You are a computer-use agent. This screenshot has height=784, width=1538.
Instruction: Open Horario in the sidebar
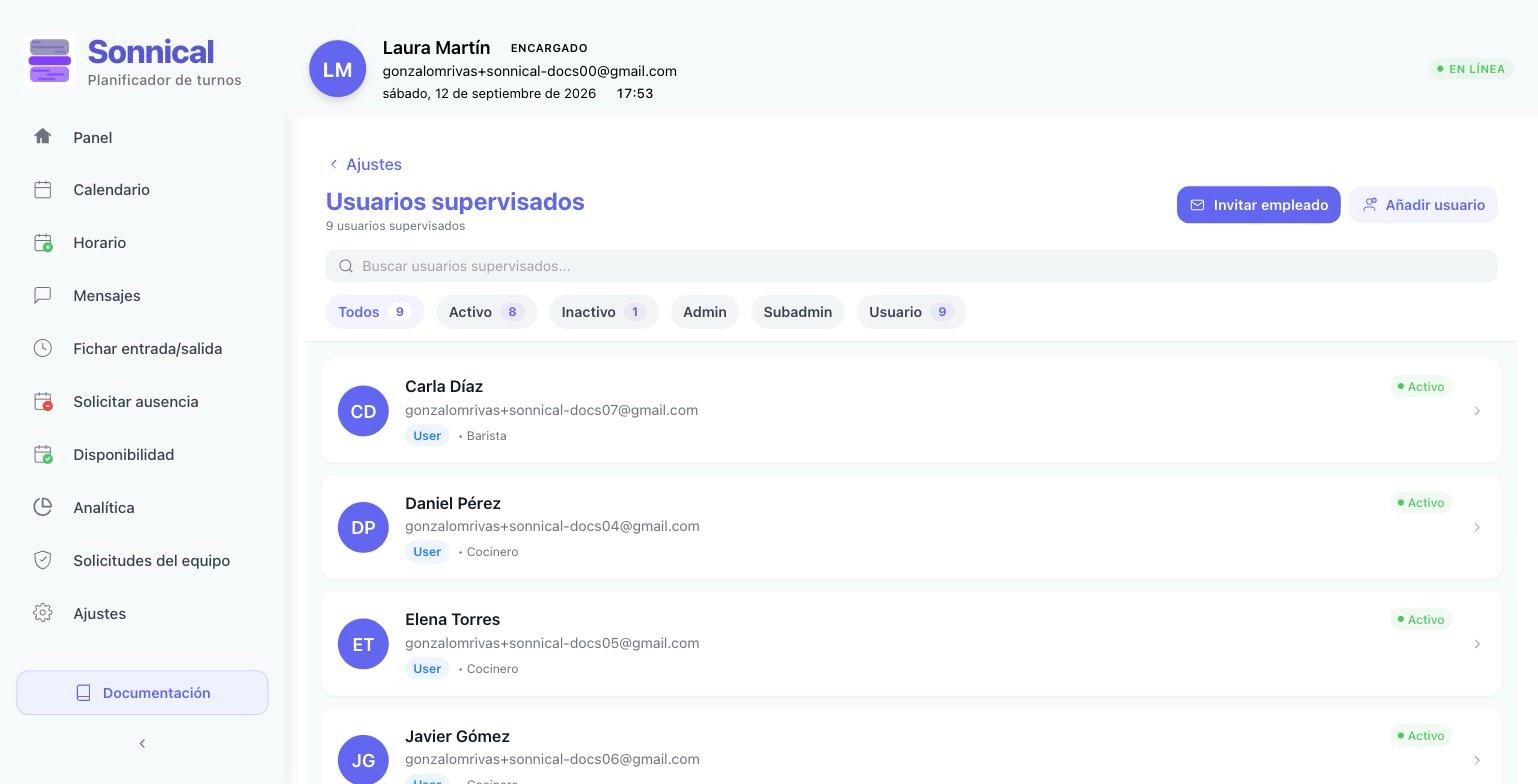[99, 242]
